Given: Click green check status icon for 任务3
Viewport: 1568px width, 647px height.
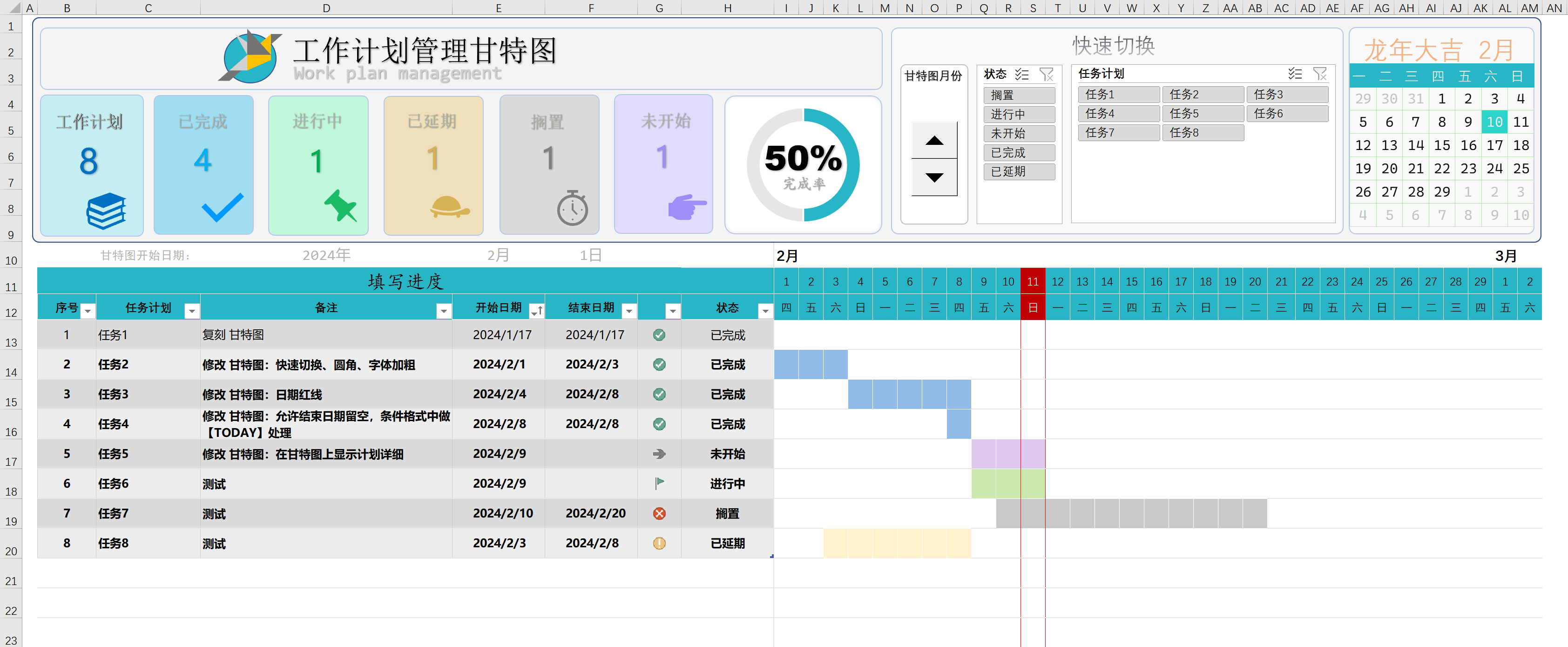Looking at the screenshot, I should (659, 394).
